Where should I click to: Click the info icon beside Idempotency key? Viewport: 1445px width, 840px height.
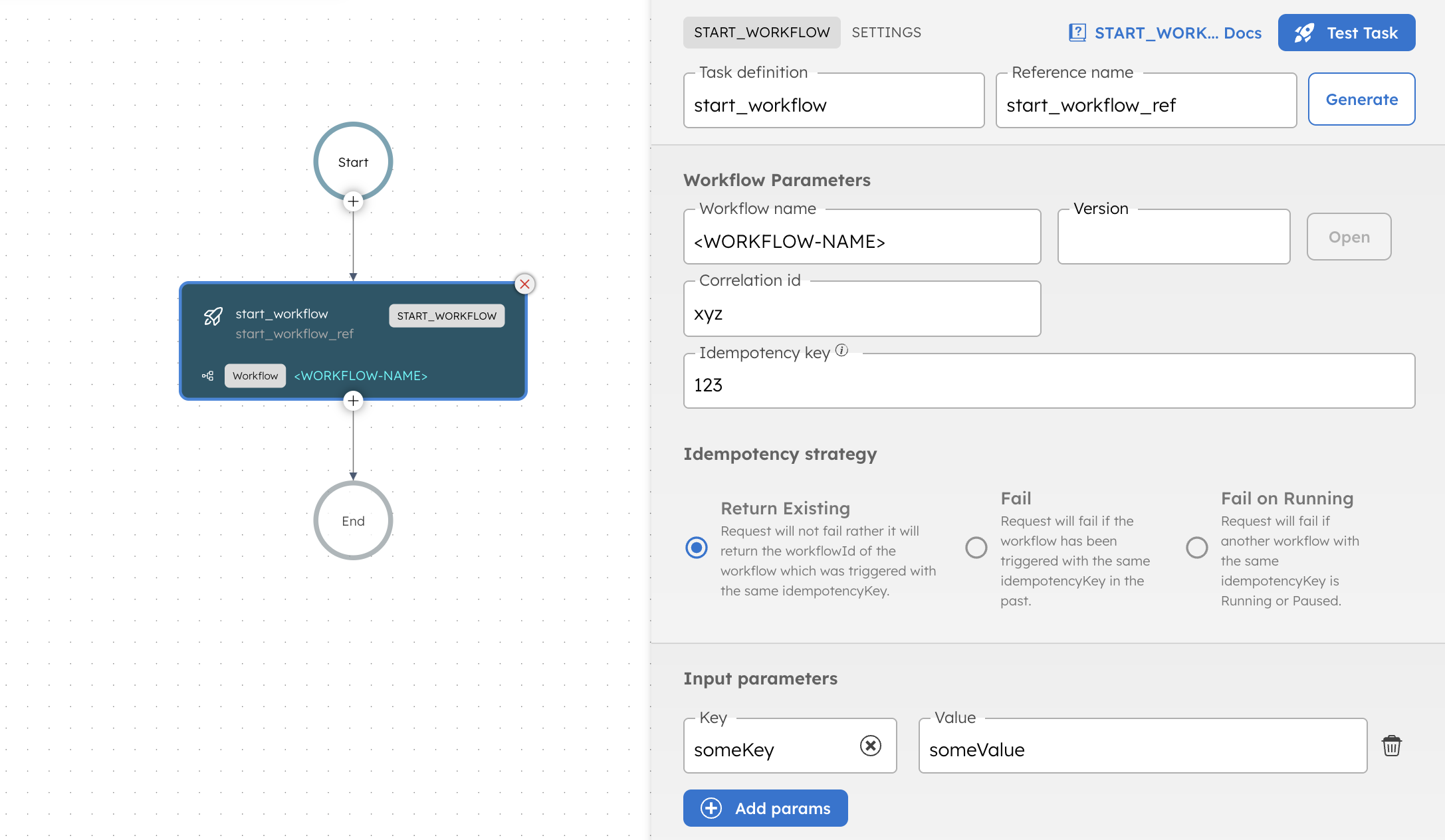click(841, 350)
